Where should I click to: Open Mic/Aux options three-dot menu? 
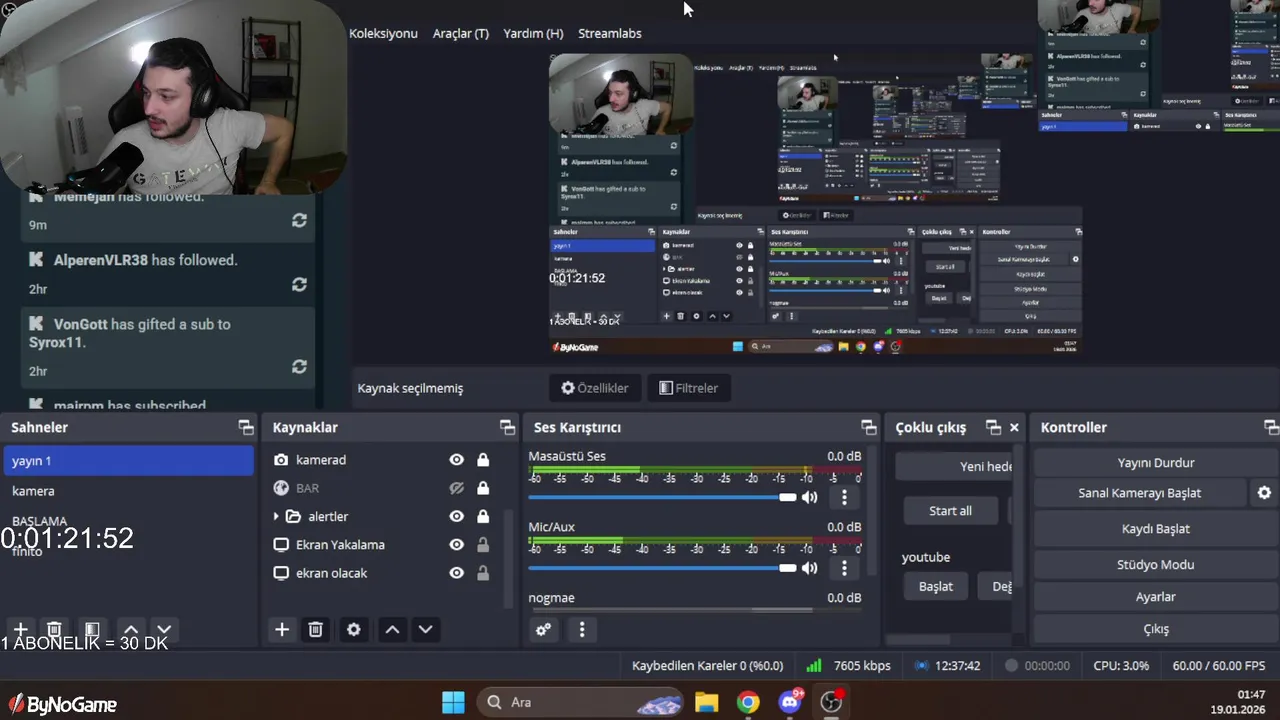tap(844, 568)
